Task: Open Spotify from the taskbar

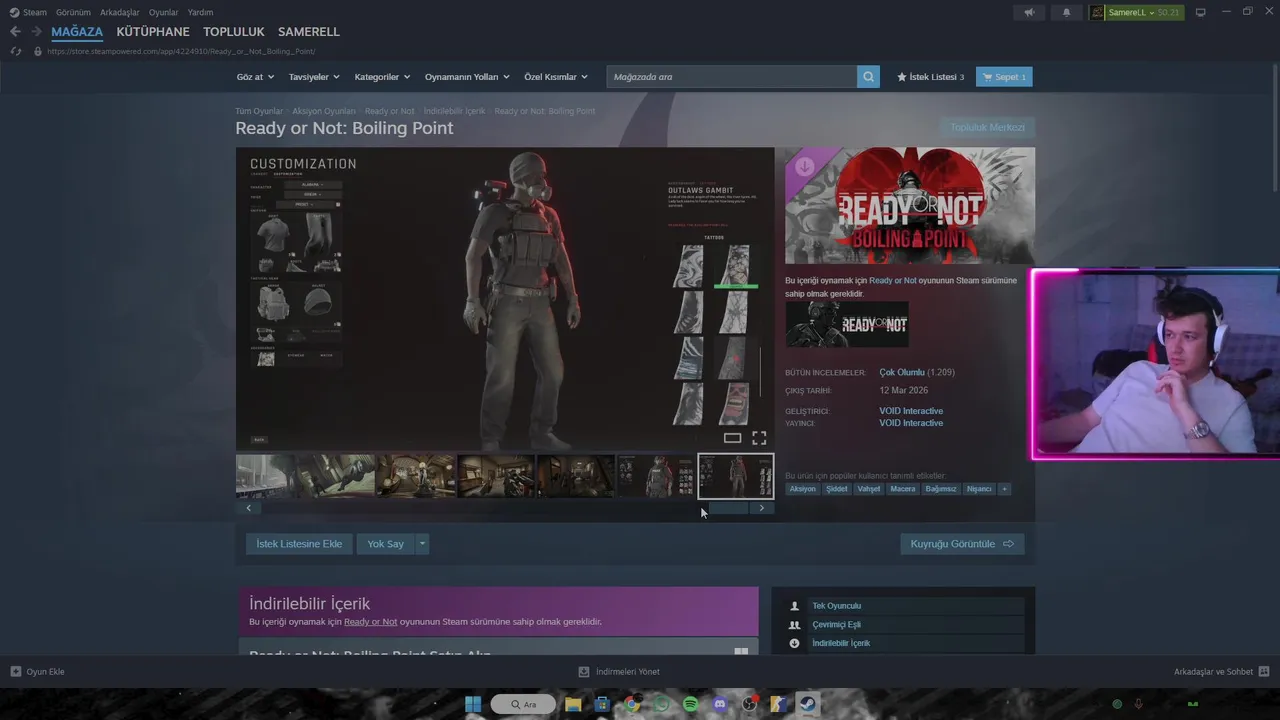Action: (x=690, y=704)
